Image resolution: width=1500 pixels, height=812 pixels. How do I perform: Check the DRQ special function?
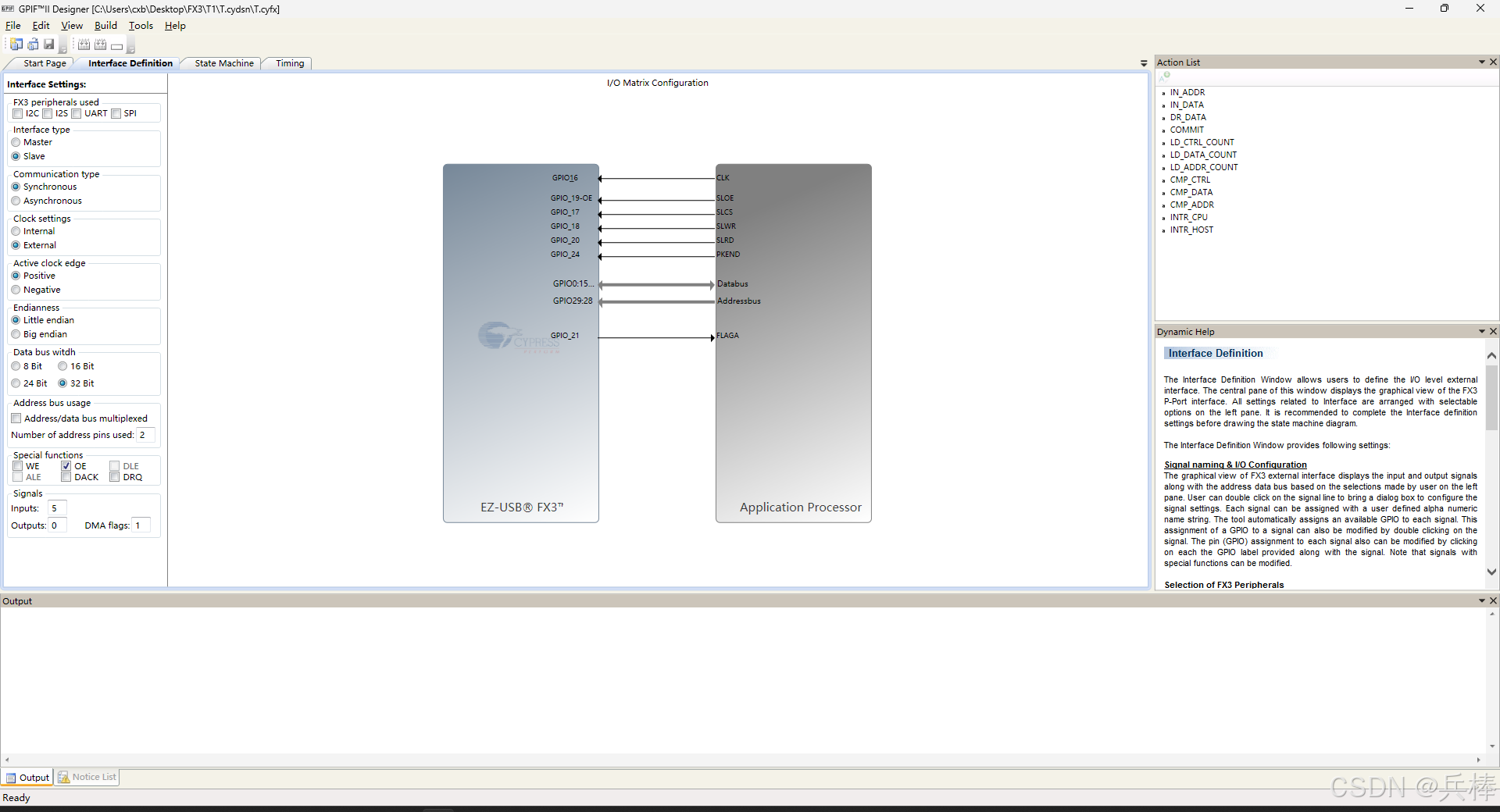click(115, 477)
